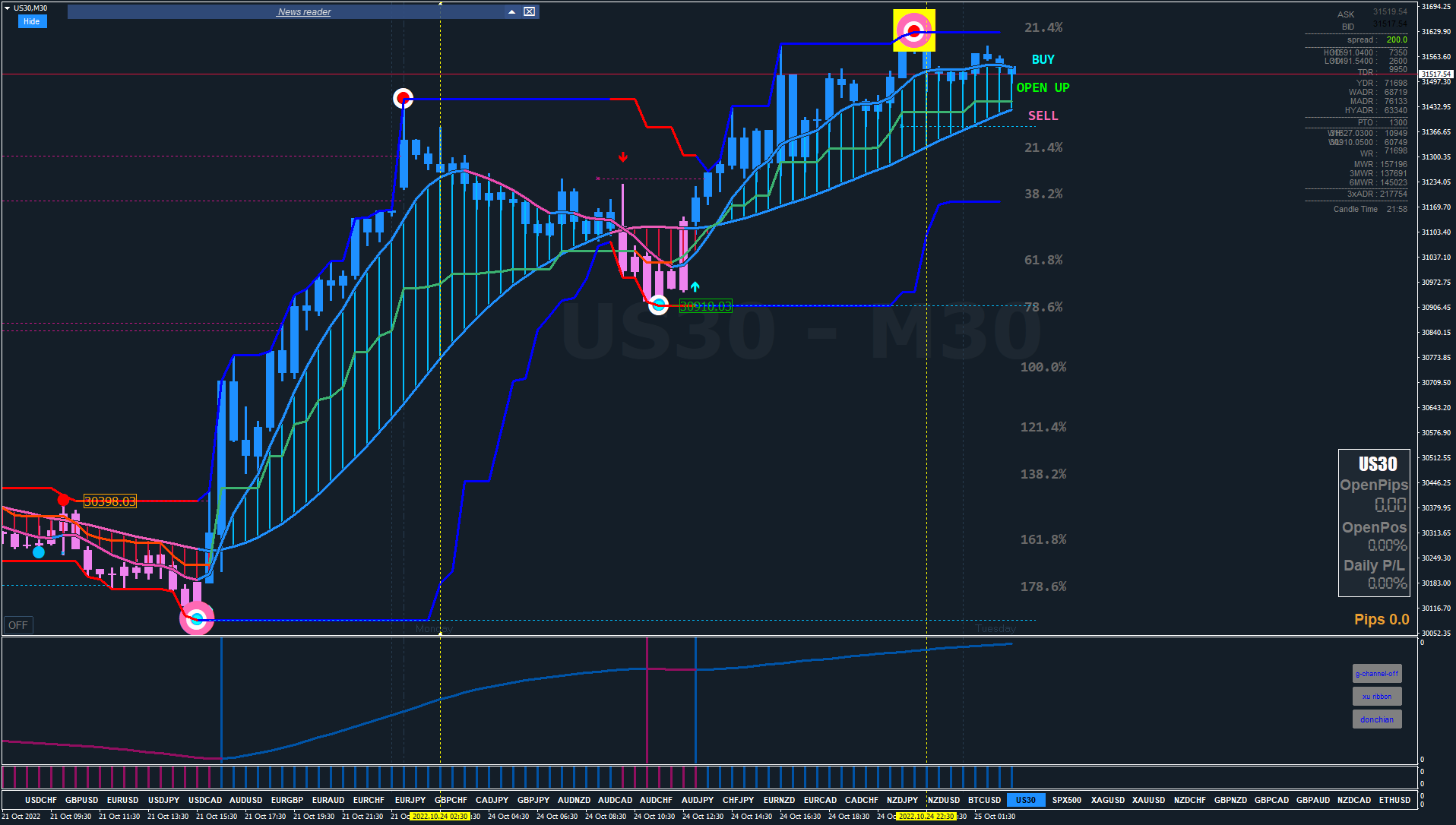This screenshot has width=1456, height=825.
Task: Select the cyan circle marker beside 30910.03
Action: coord(659,305)
